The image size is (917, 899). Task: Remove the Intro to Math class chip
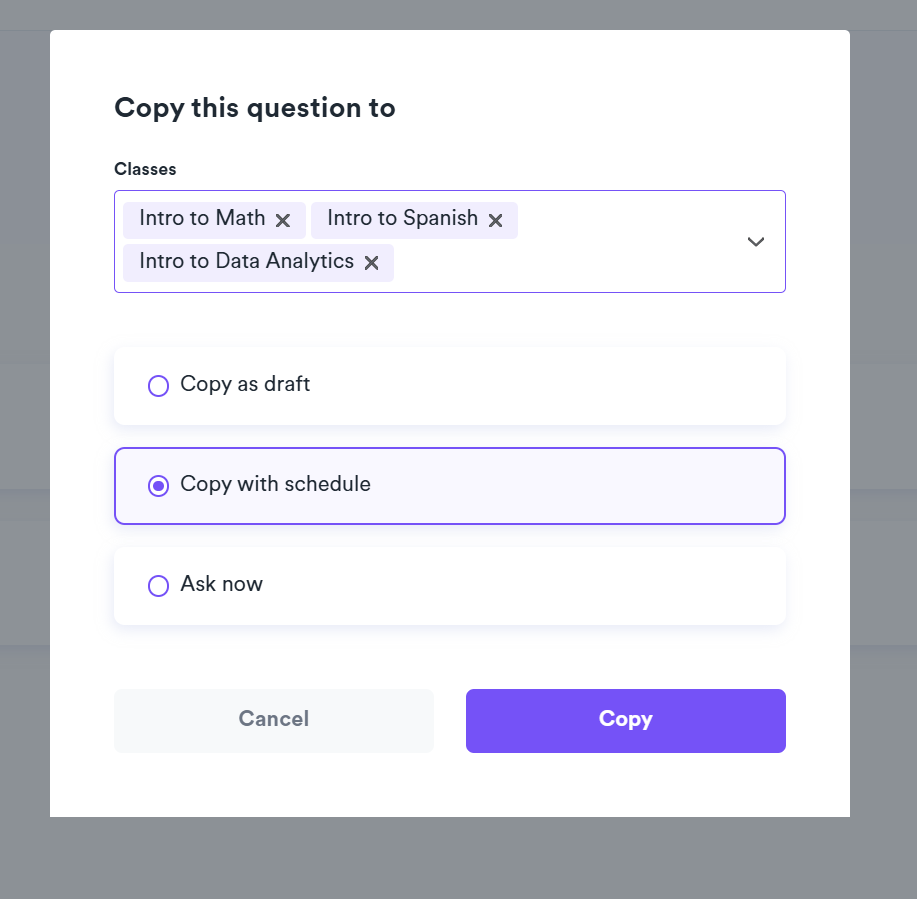pos(283,220)
